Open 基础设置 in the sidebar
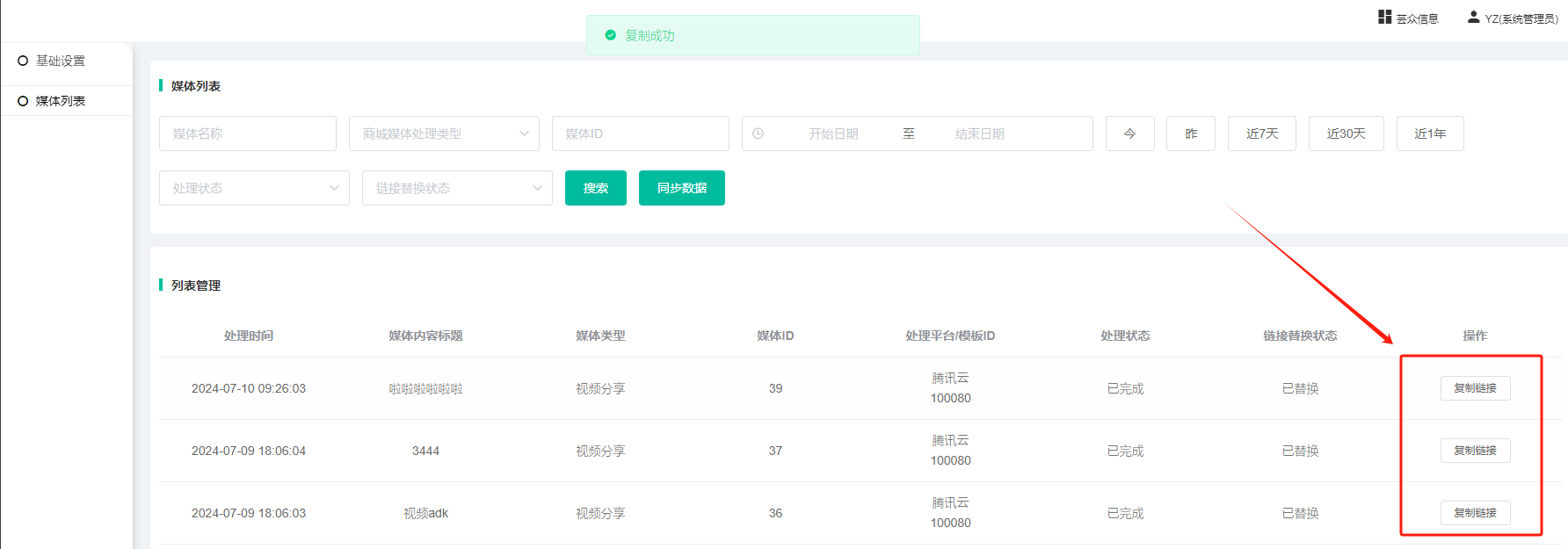Screen dimensions: 1568x549 click(61, 61)
